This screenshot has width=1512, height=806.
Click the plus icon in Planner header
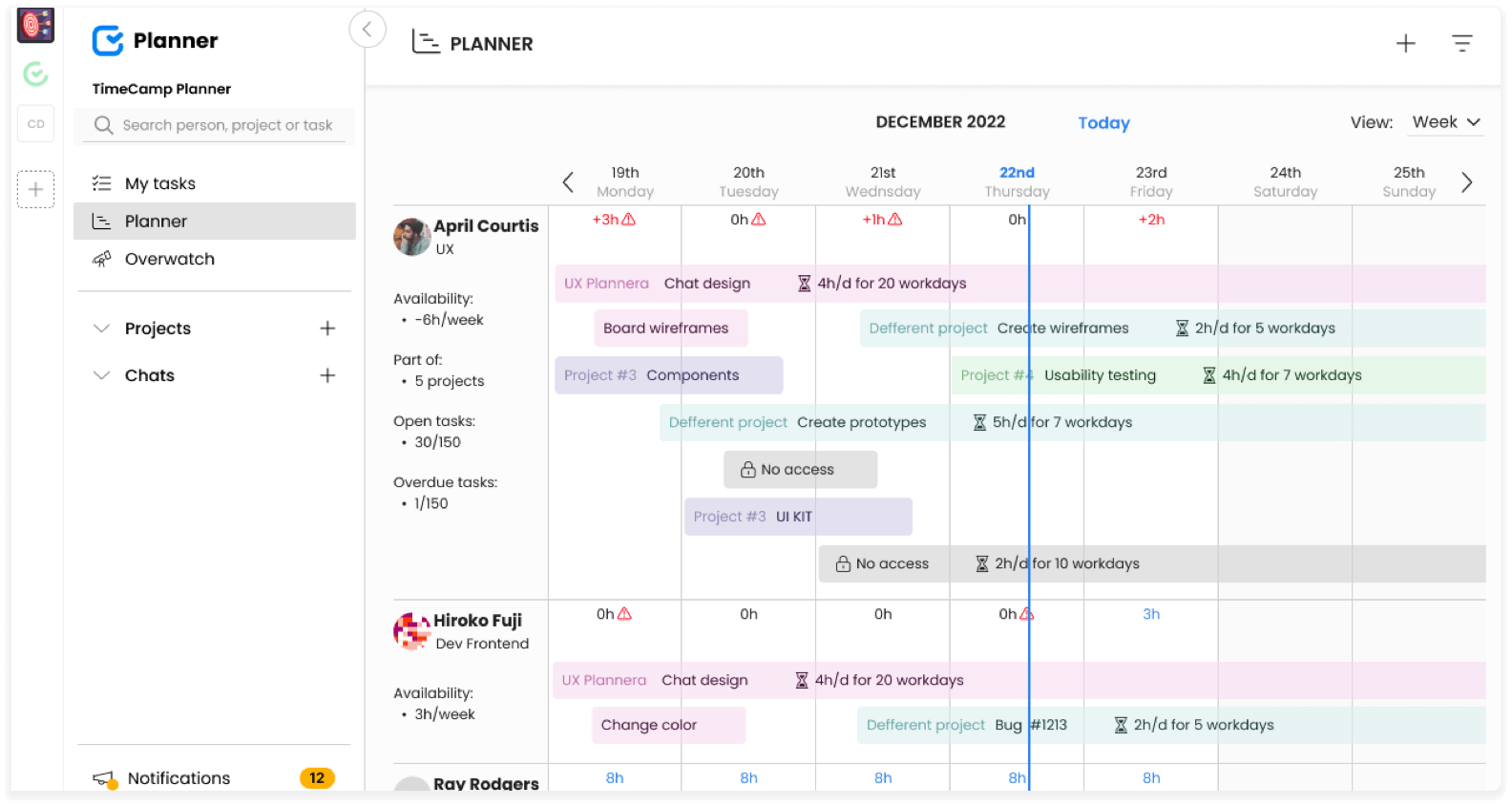tap(1405, 43)
